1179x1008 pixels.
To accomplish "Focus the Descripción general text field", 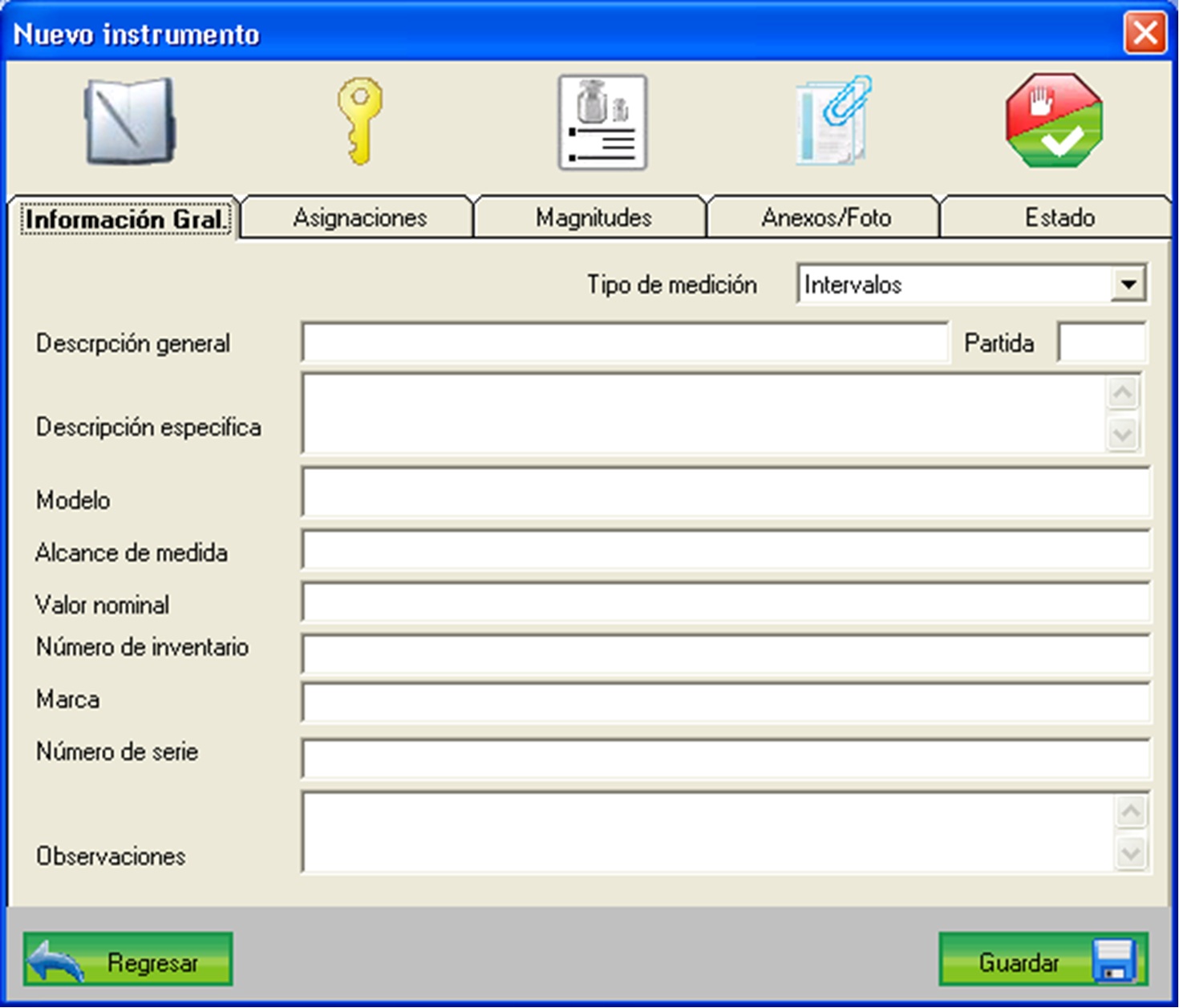I will click(x=625, y=343).
